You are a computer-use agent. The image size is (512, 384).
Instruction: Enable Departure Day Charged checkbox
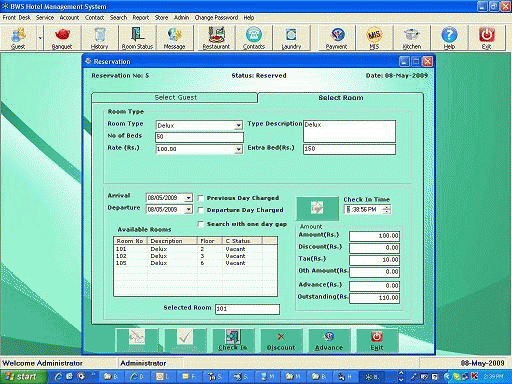click(201, 210)
